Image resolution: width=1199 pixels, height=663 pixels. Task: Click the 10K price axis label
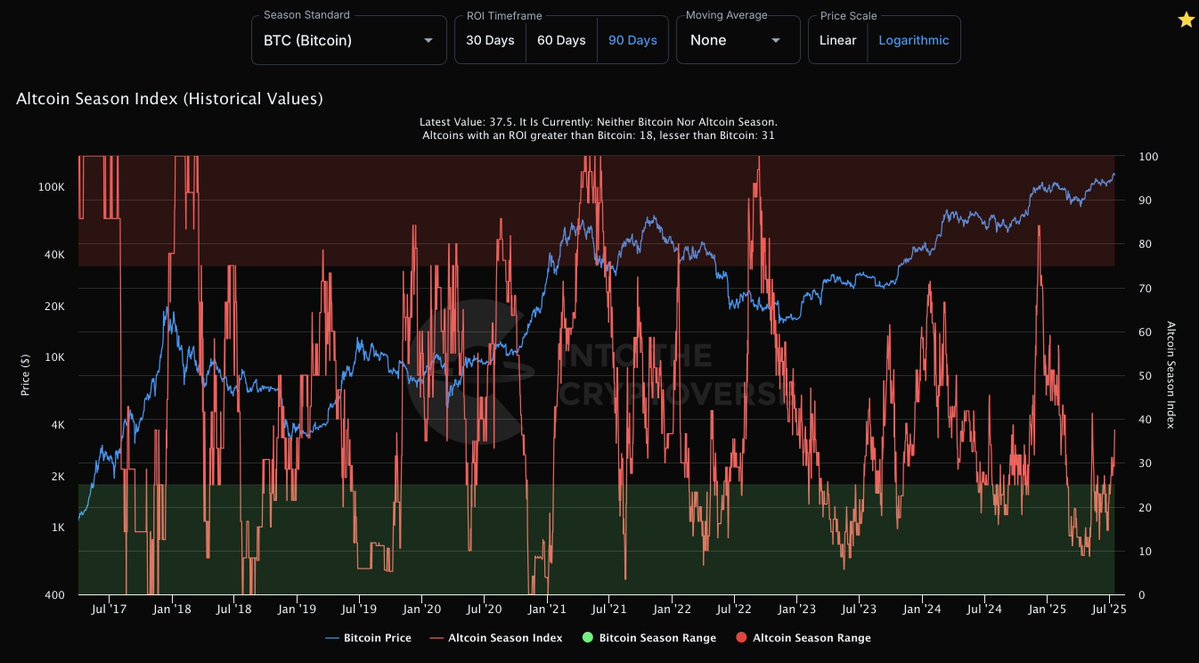(x=54, y=357)
